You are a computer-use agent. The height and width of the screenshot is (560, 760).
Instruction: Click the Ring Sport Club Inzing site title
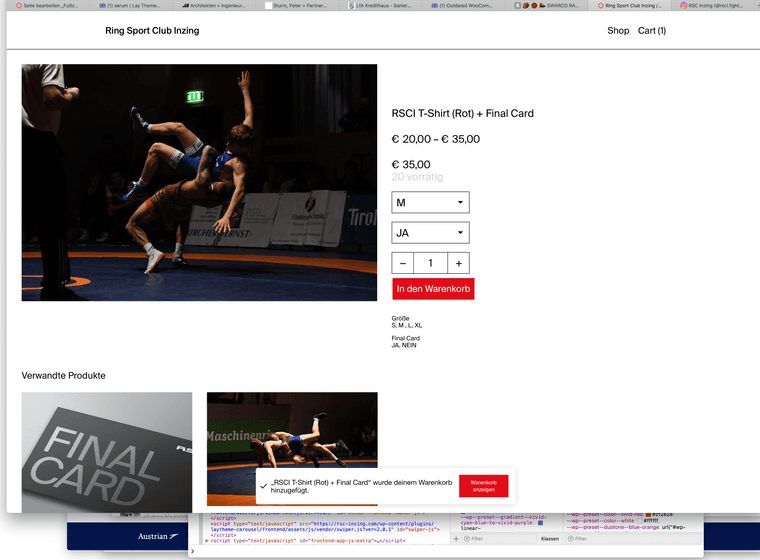[152, 31]
